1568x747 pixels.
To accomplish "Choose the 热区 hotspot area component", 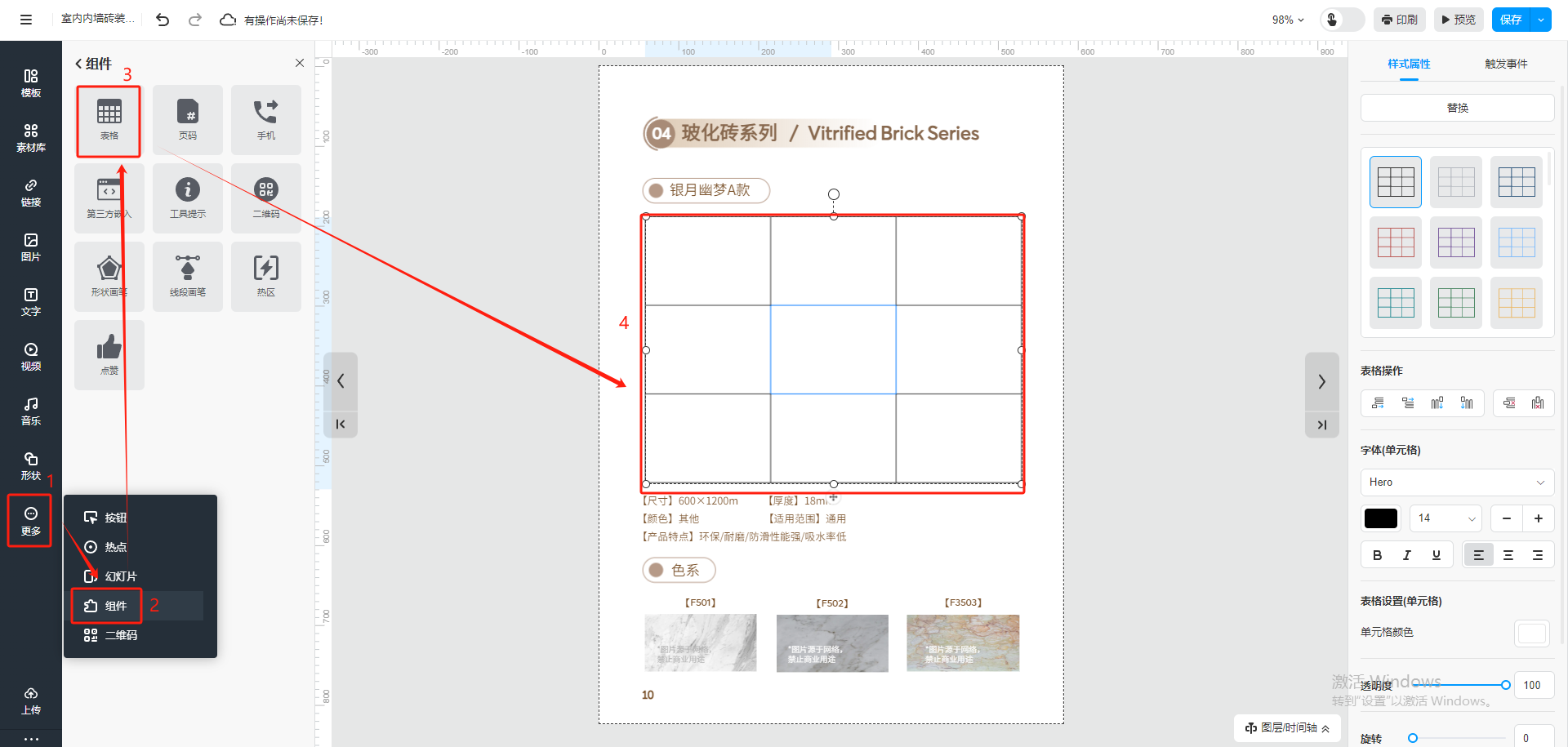I will 266,276.
